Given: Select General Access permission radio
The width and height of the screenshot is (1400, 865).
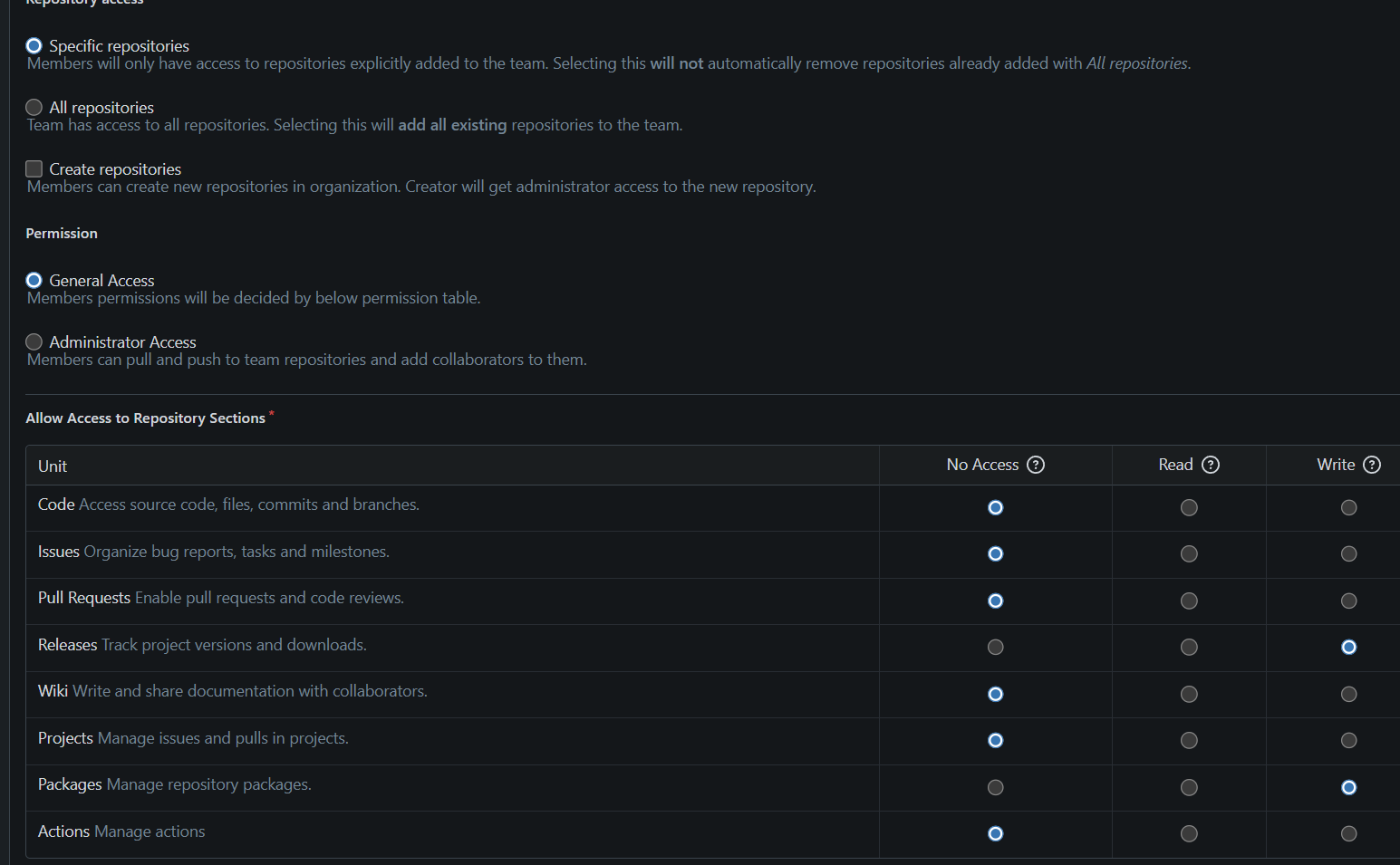Looking at the screenshot, I should click(x=34, y=281).
